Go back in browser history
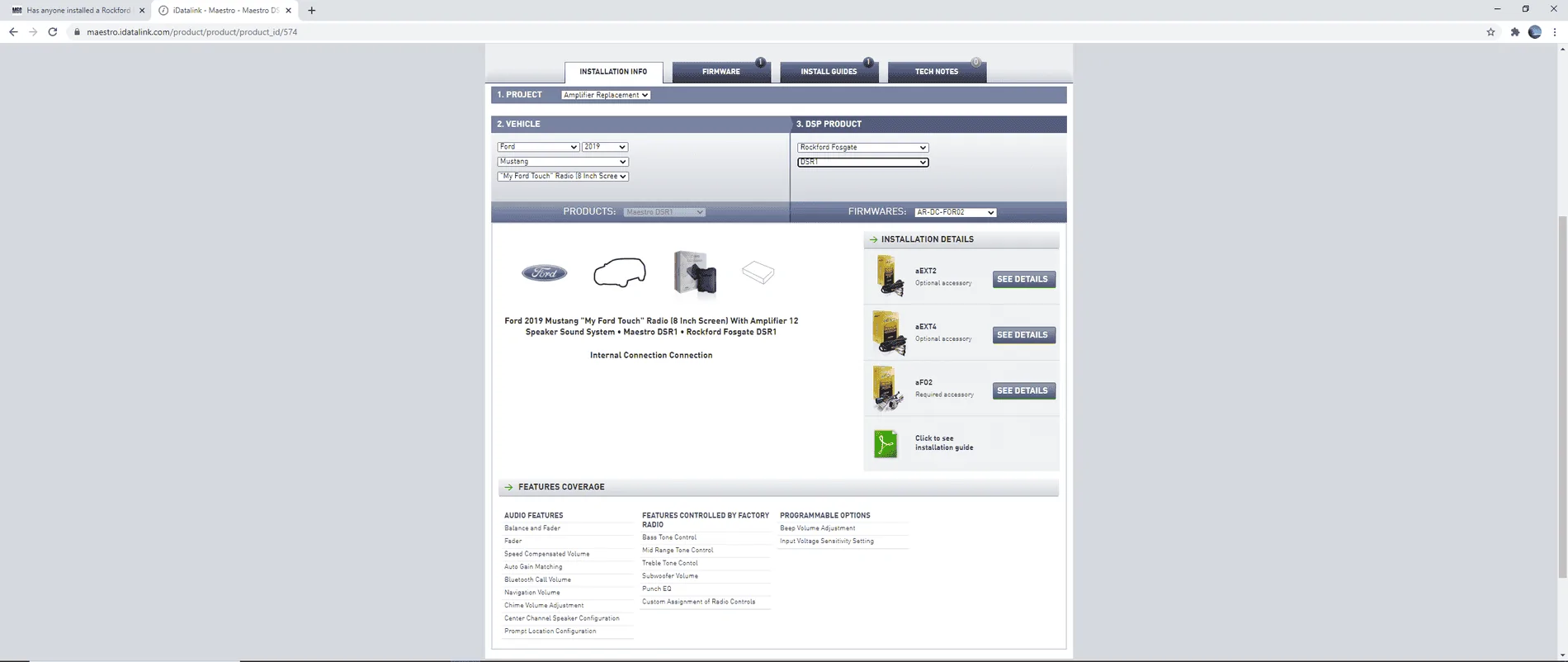The width and height of the screenshot is (1568, 662). click(x=13, y=32)
